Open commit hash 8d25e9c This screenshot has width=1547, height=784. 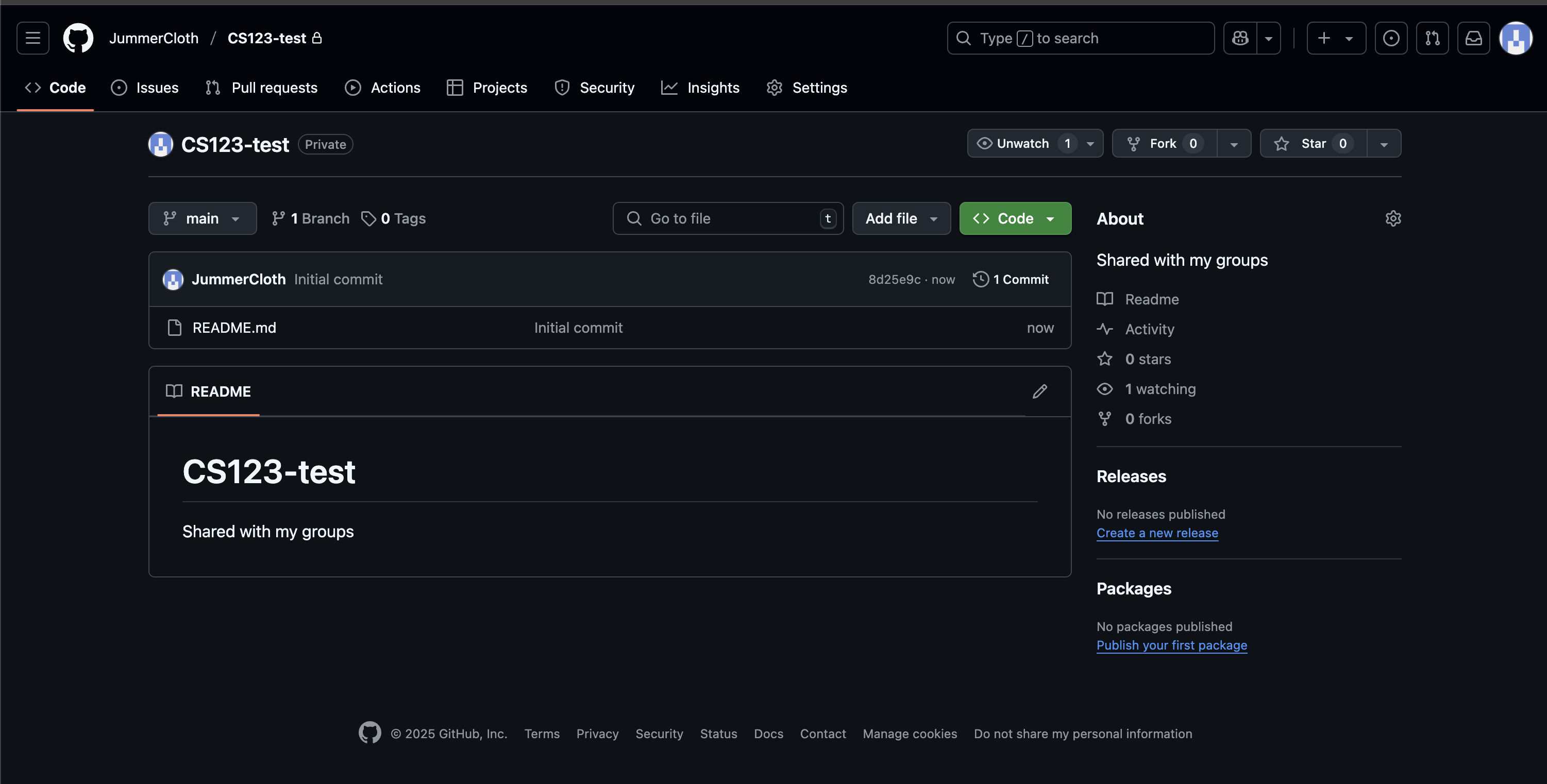(894, 280)
